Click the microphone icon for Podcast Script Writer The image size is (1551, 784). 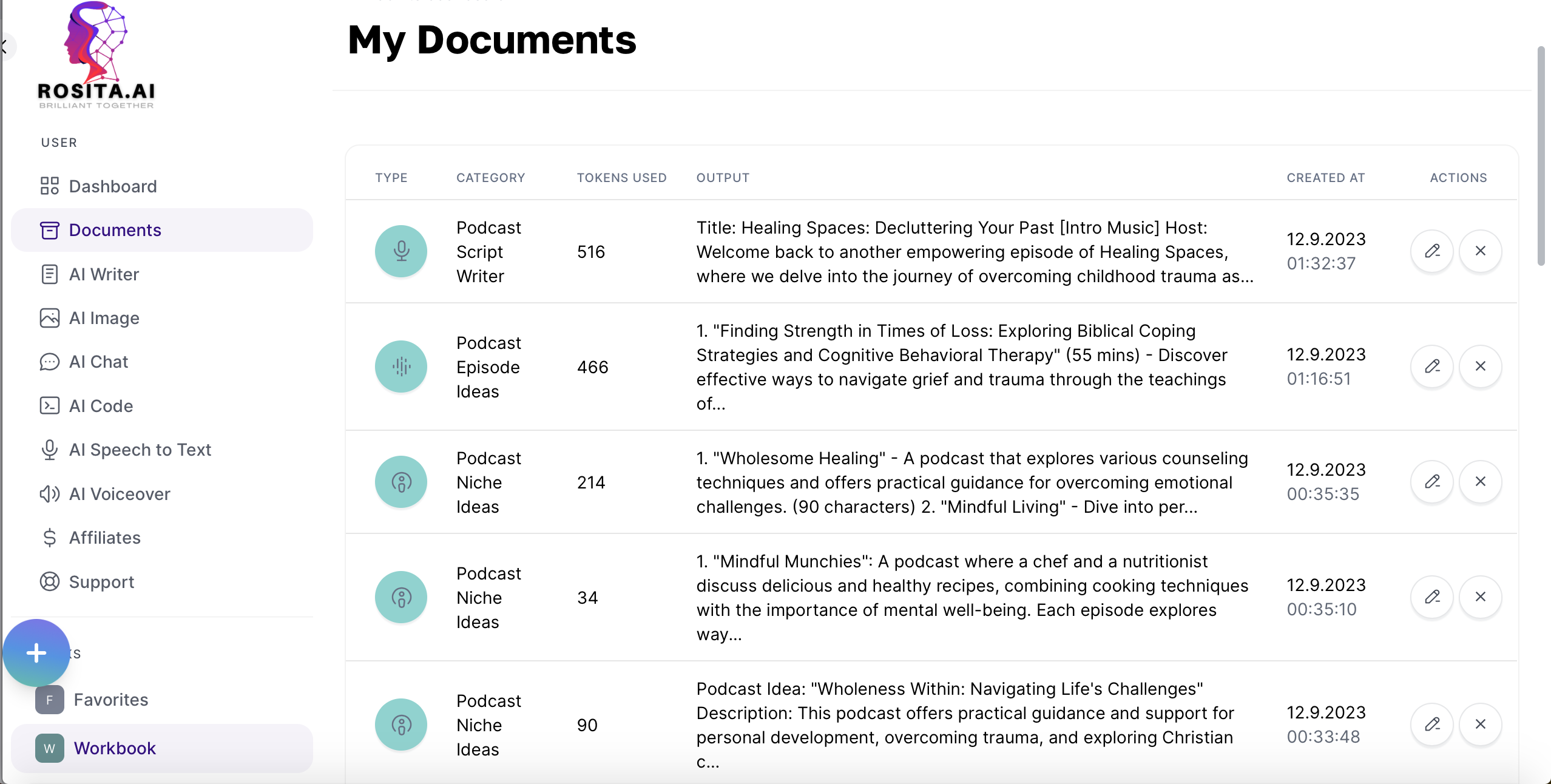tap(401, 251)
